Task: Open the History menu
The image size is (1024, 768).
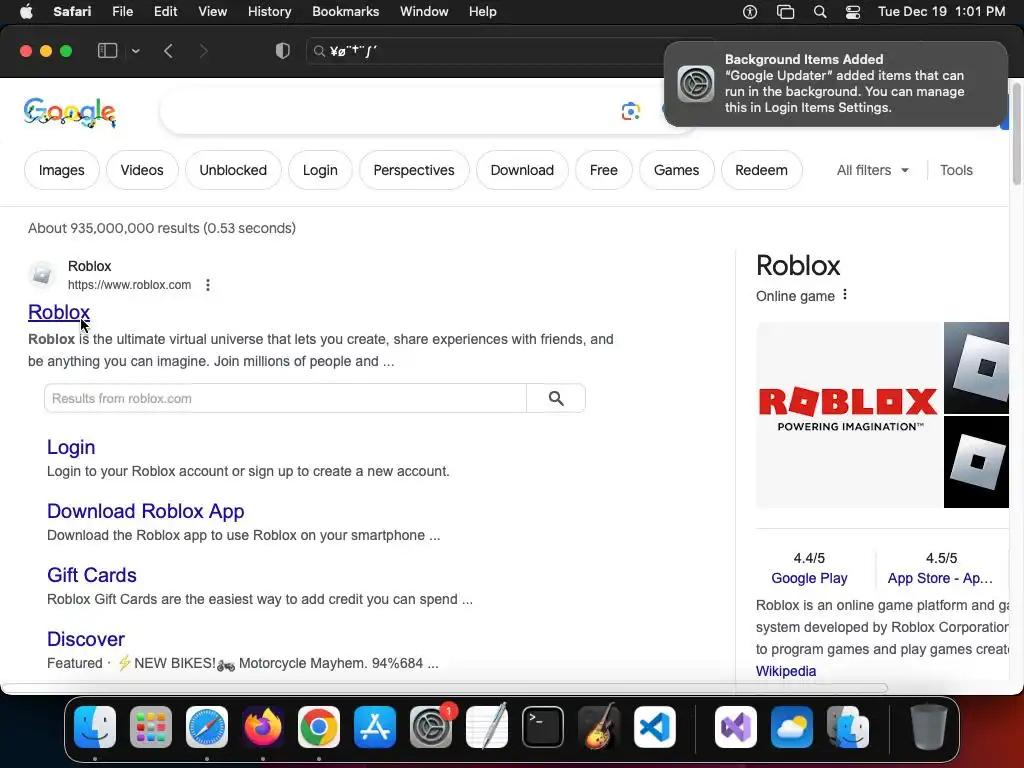Action: (x=269, y=12)
